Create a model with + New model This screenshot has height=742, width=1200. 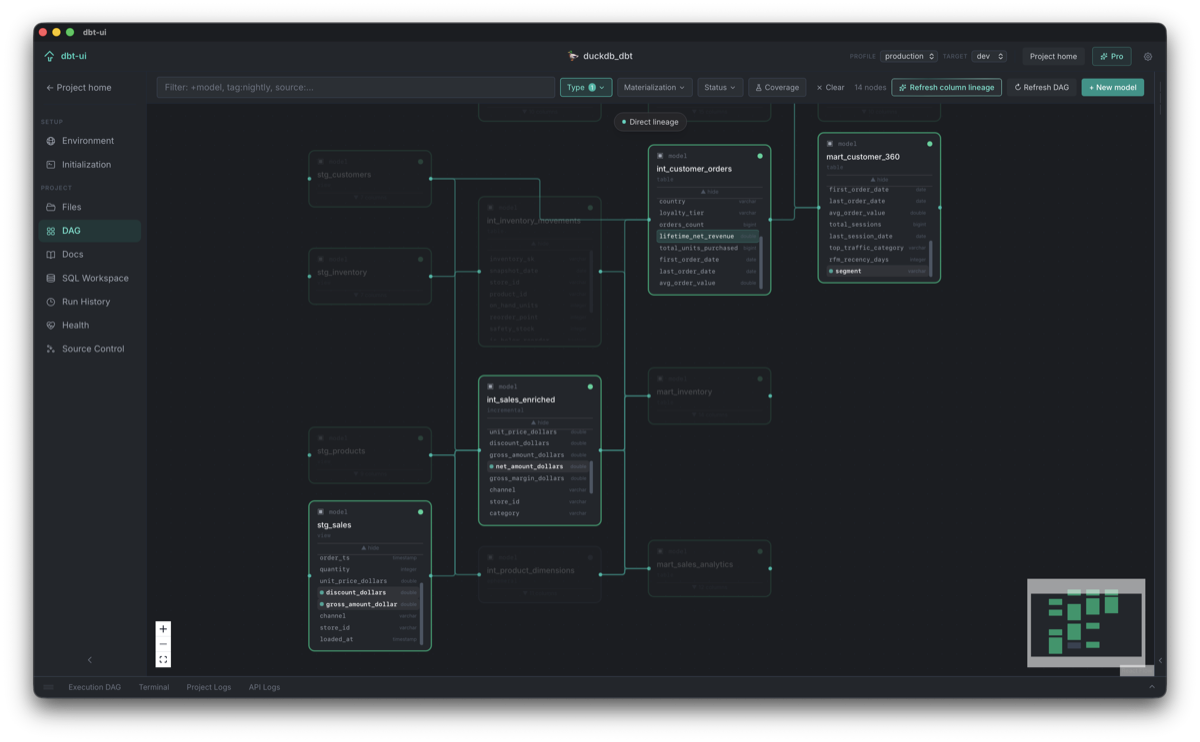tap(1113, 87)
